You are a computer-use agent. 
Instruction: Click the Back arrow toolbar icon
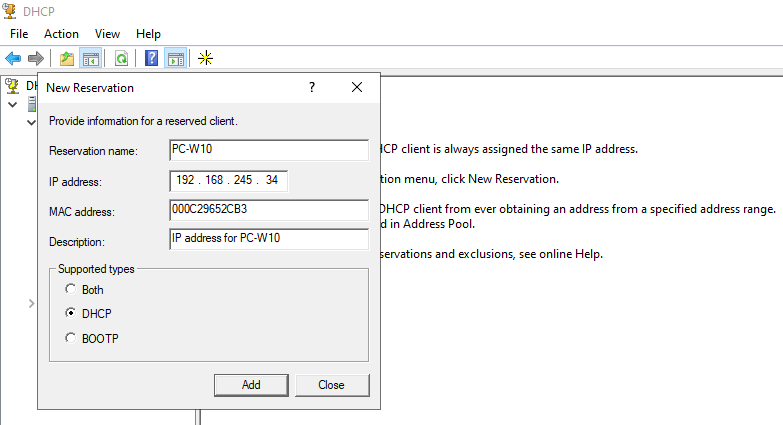coord(13,58)
